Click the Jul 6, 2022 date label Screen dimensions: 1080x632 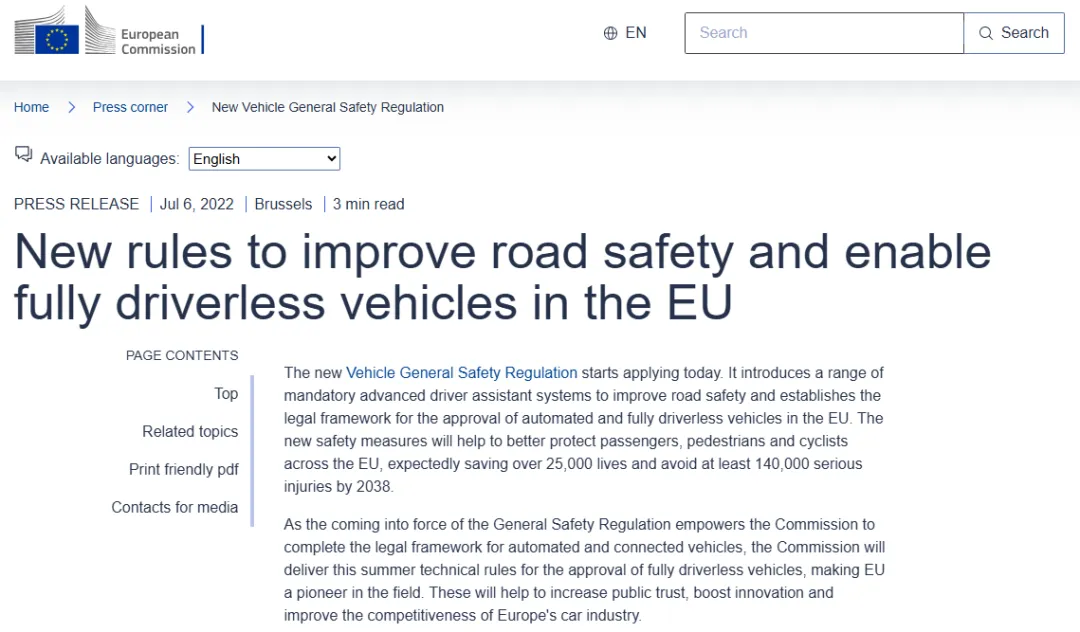[197, 204]
